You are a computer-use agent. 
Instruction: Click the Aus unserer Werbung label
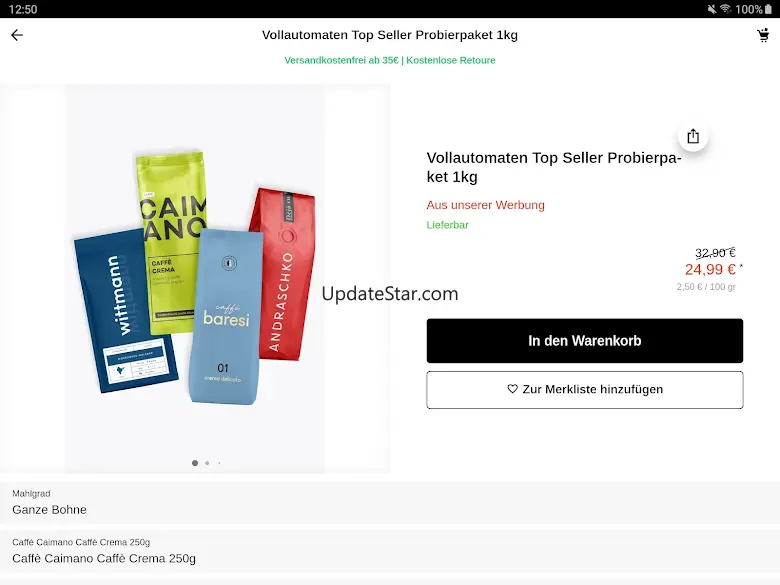pyautogui.click(x=486, y=205)
